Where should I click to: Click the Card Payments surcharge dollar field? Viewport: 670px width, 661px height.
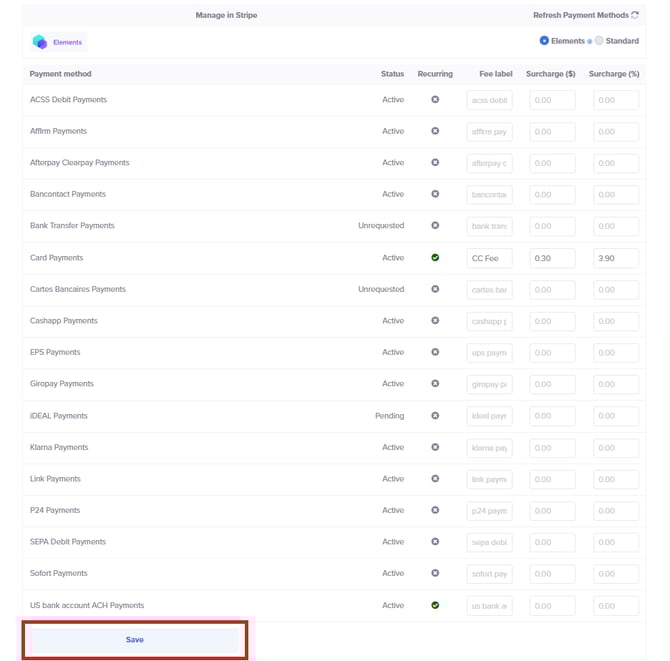tap(551, 258)
